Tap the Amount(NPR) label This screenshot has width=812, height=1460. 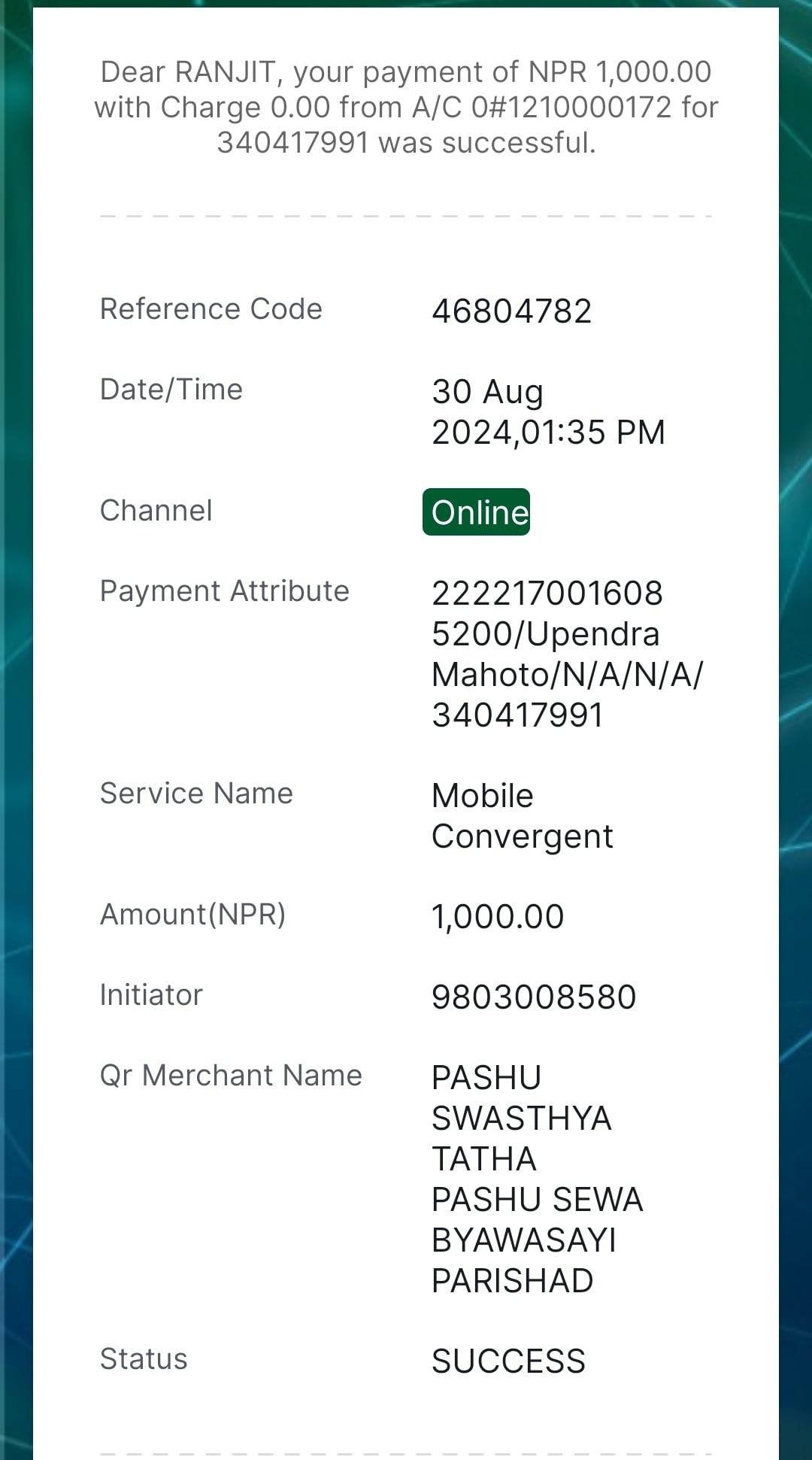(x=193, y=915)
